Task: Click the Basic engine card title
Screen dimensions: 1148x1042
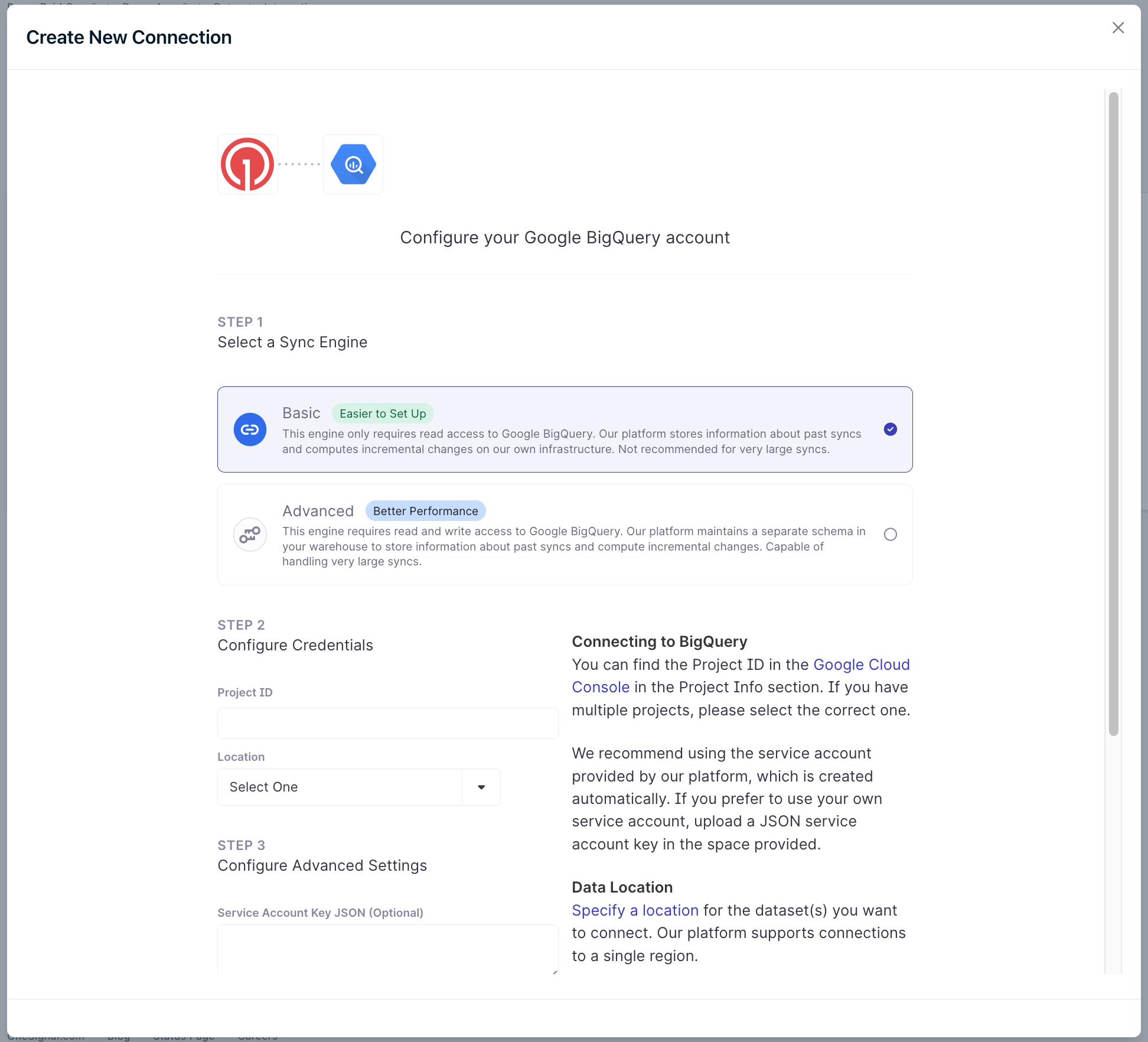Action: click(301, 413)
